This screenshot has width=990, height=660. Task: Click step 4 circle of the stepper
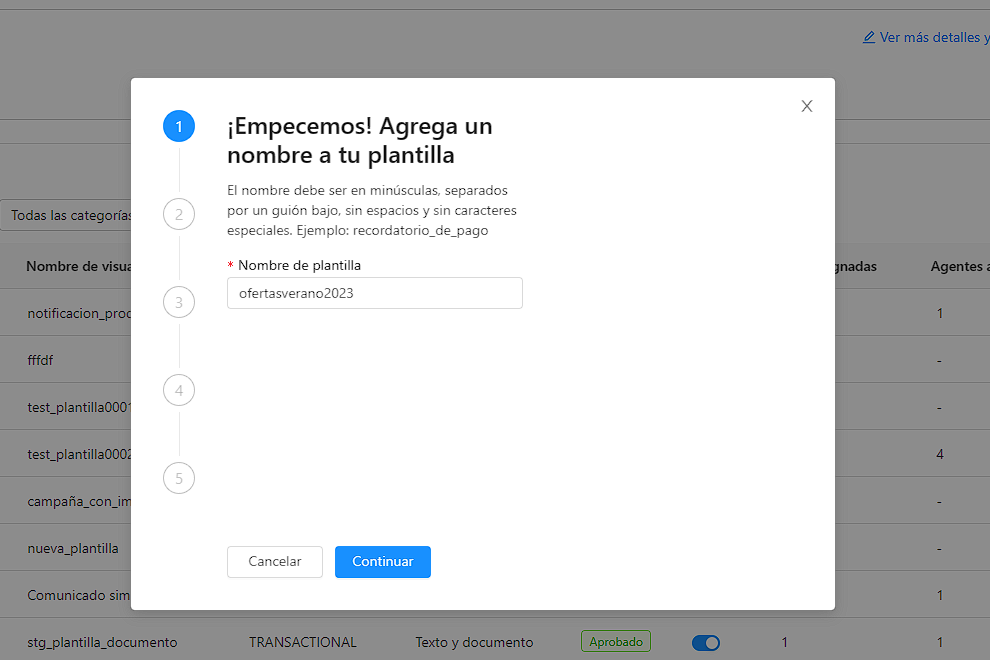pos(179,390)
